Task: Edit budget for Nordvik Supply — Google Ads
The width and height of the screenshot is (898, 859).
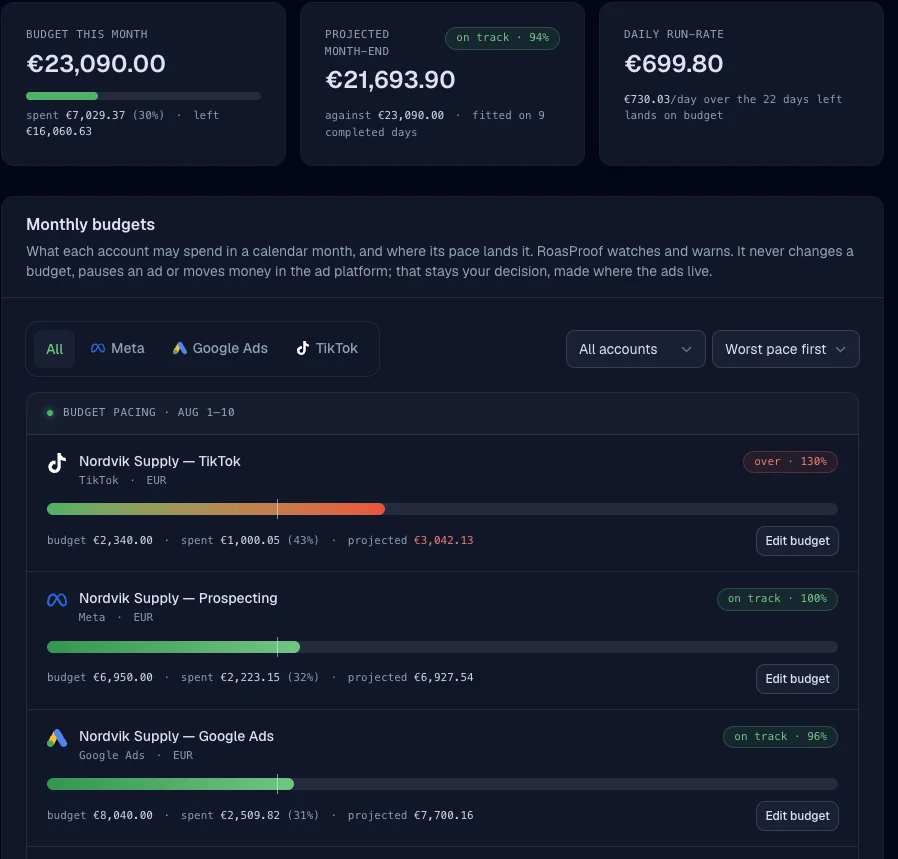Action: (x=797, y=815)
